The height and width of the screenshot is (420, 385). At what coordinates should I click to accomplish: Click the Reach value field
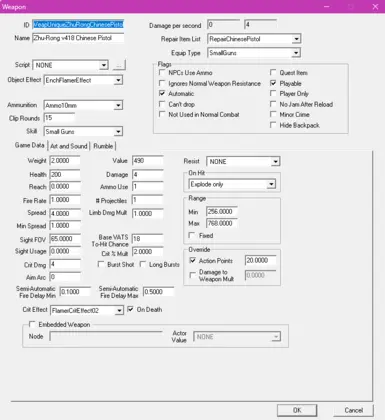click(65, 186)
